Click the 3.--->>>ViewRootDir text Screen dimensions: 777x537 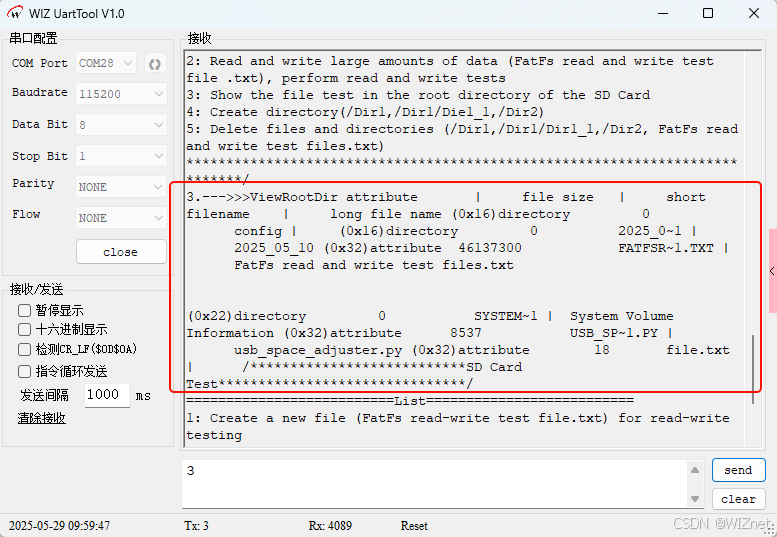point(262,197)
